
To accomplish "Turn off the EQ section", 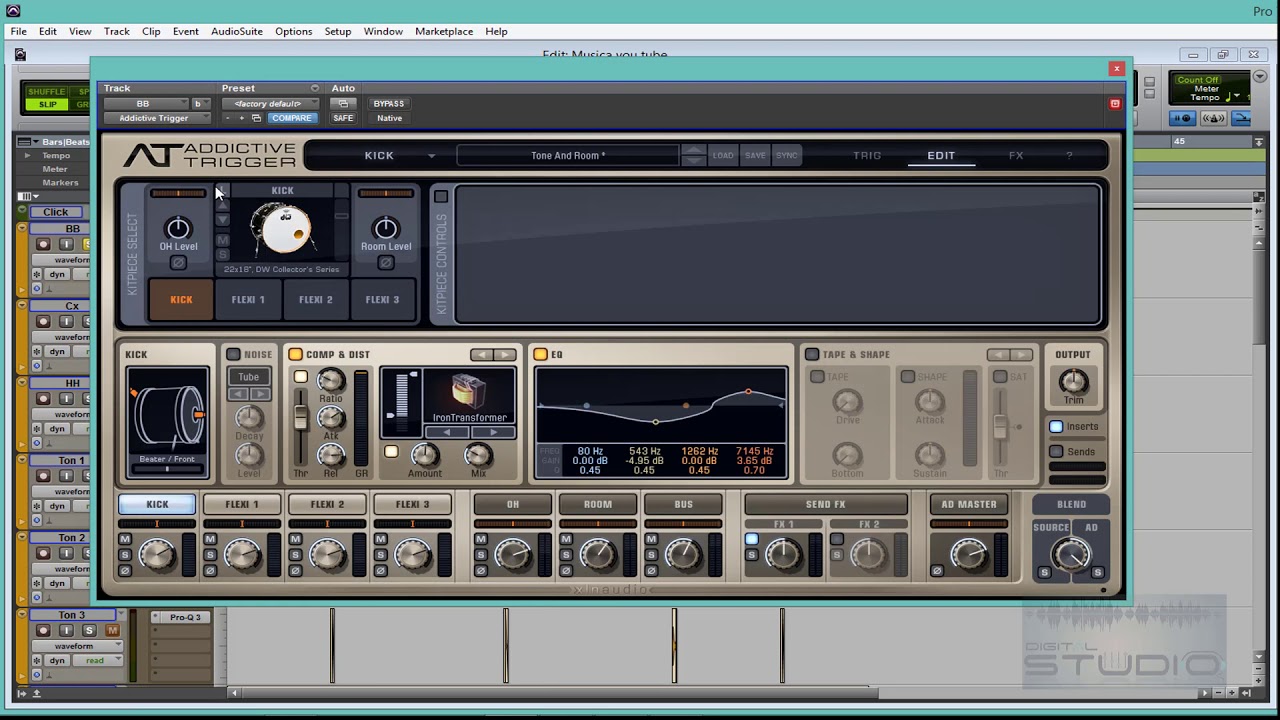I will click(x=540, y=354).
